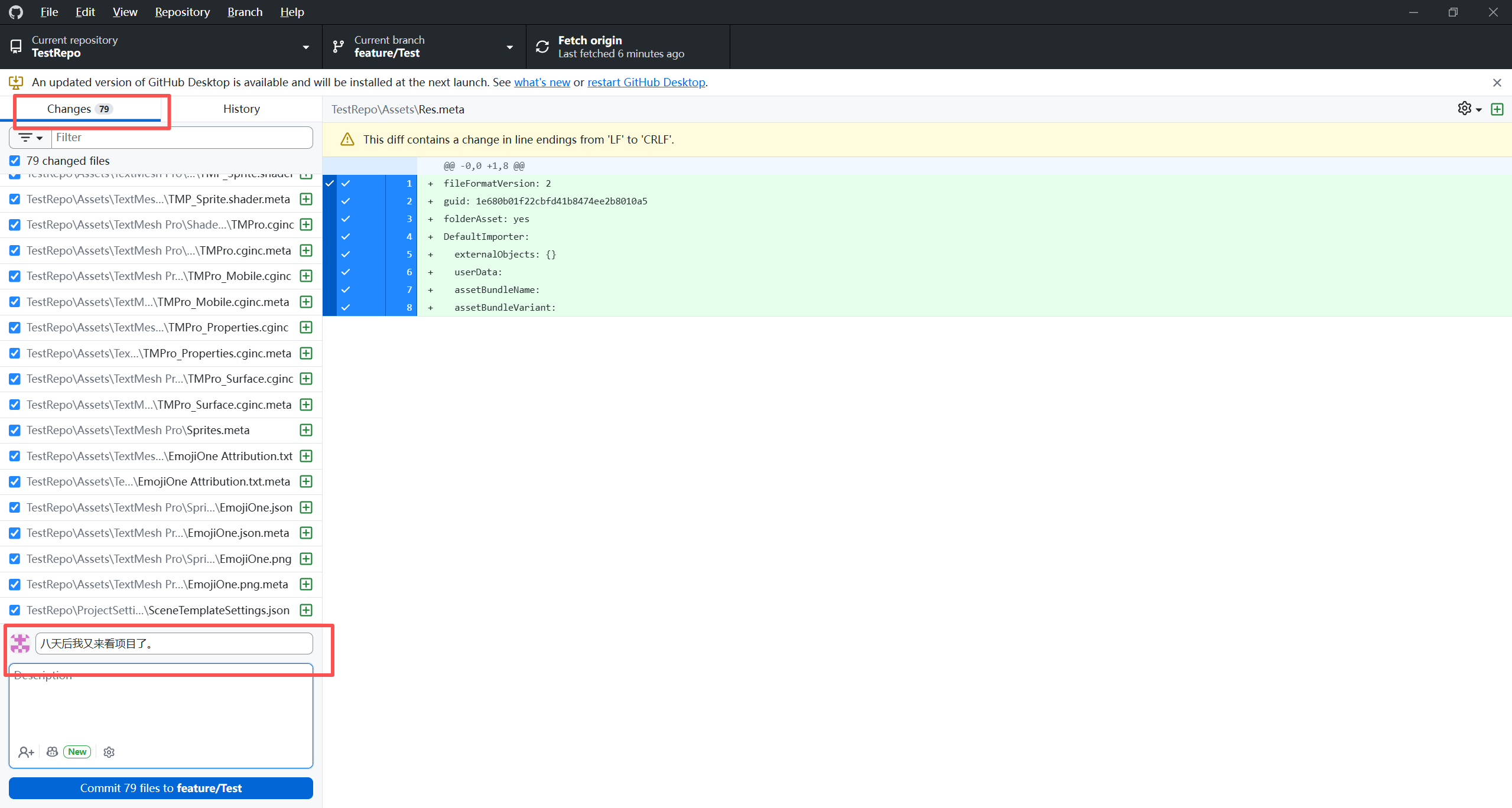Select TMPro_Mobile.cginc file row
The height and width of the screenshot is (808, 1512).
click(161, 276)
